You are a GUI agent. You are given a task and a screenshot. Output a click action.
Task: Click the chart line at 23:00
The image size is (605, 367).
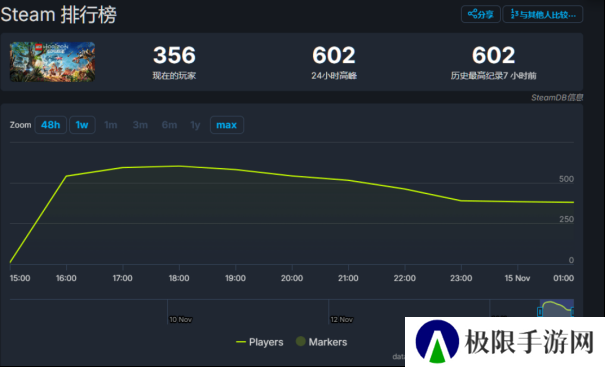[461, 201]
